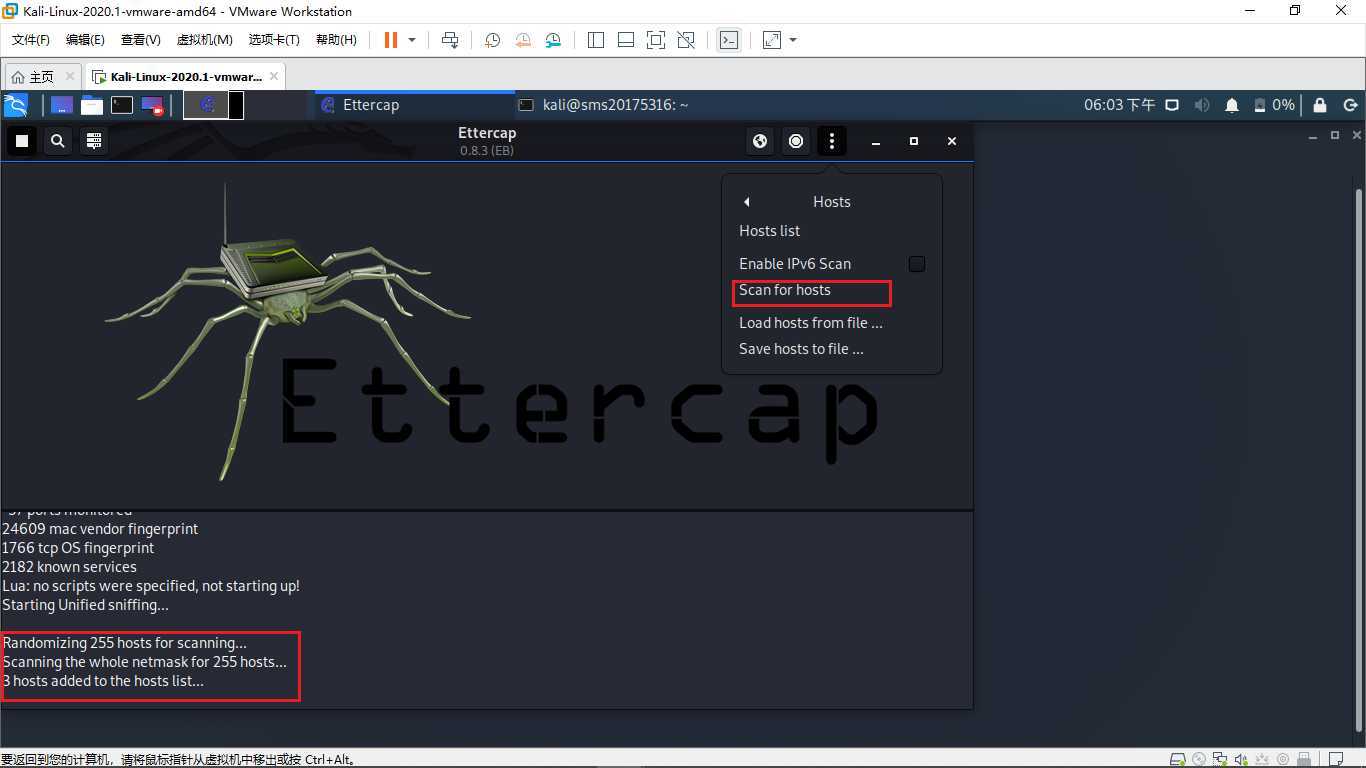Open VMware snapshot manager
Image resolution: width=1366 pixels, height=768 pixels.
(x=554, y=40)
